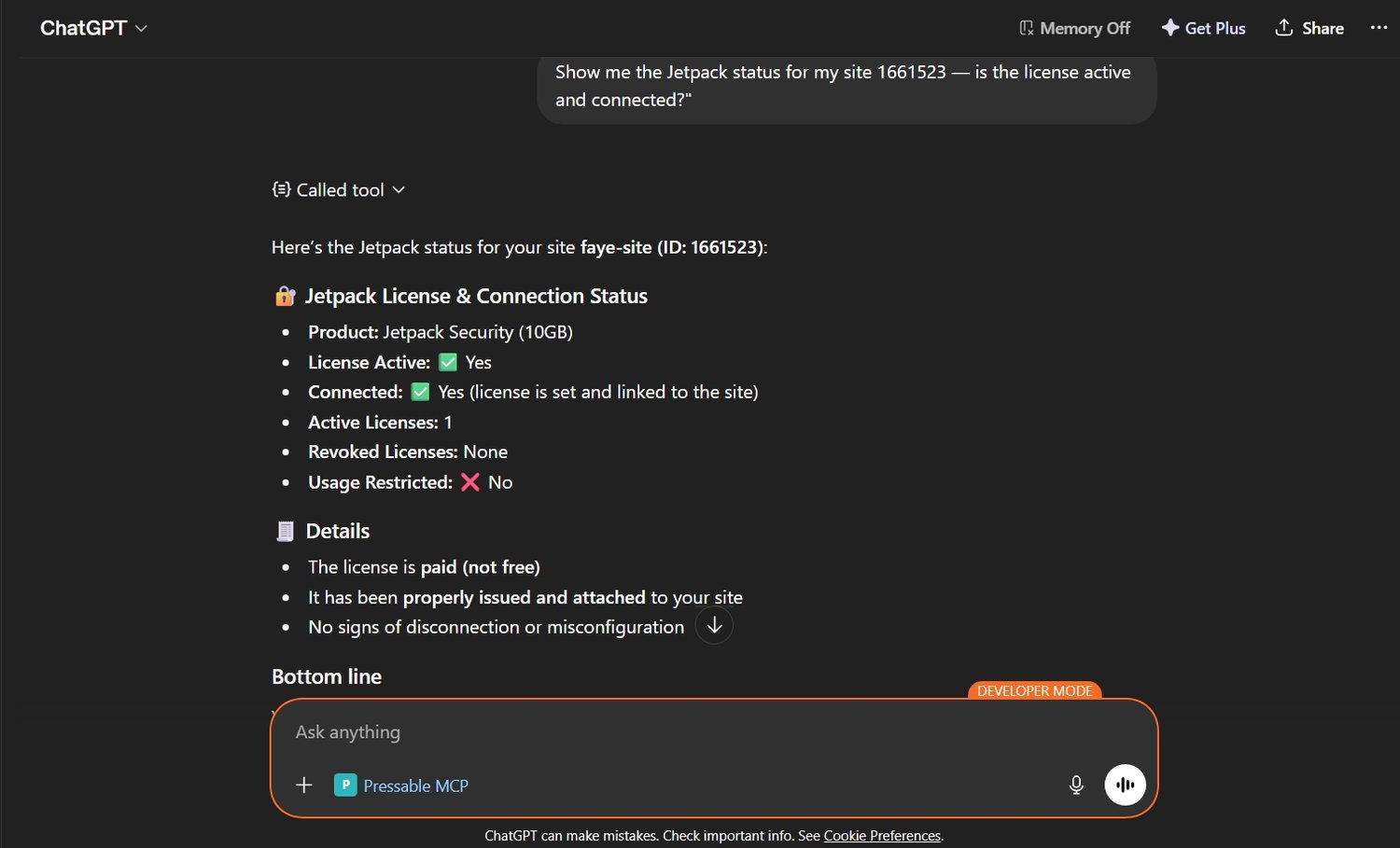
Task: Click the 'Active Licenses: 1' line
Action: click(380, 422)
